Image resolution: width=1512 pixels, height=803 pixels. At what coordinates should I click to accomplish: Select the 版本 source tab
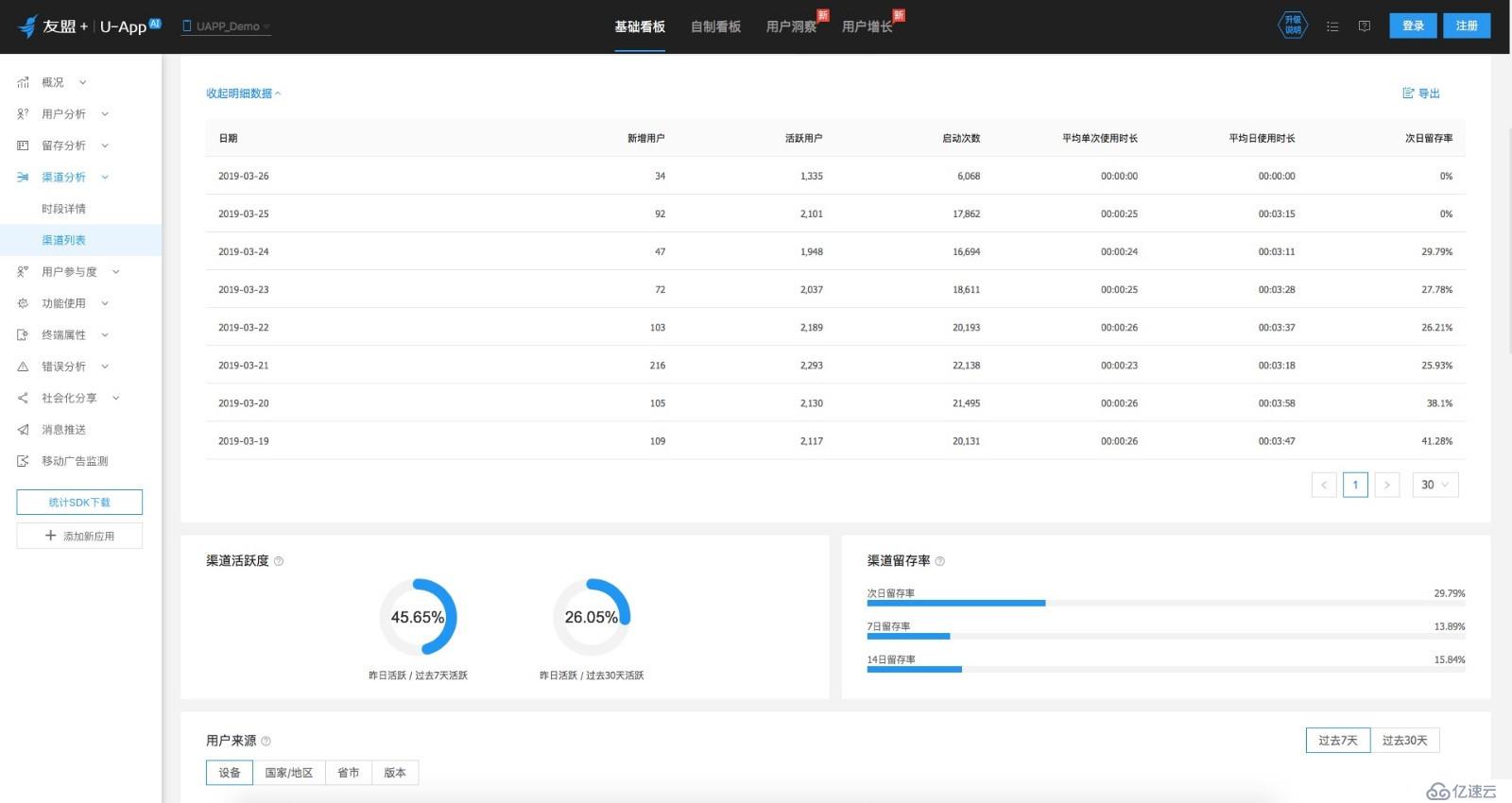(x=395, y=773)
